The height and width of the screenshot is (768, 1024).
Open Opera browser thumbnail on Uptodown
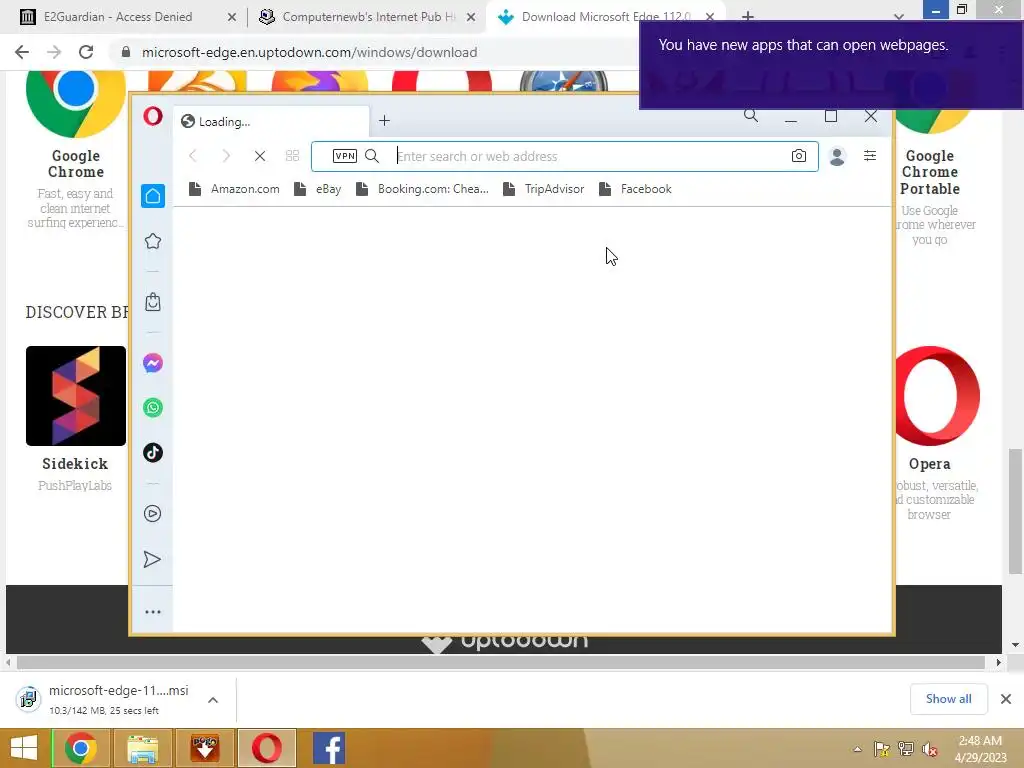pyautogui.click(x=938, y=396)
